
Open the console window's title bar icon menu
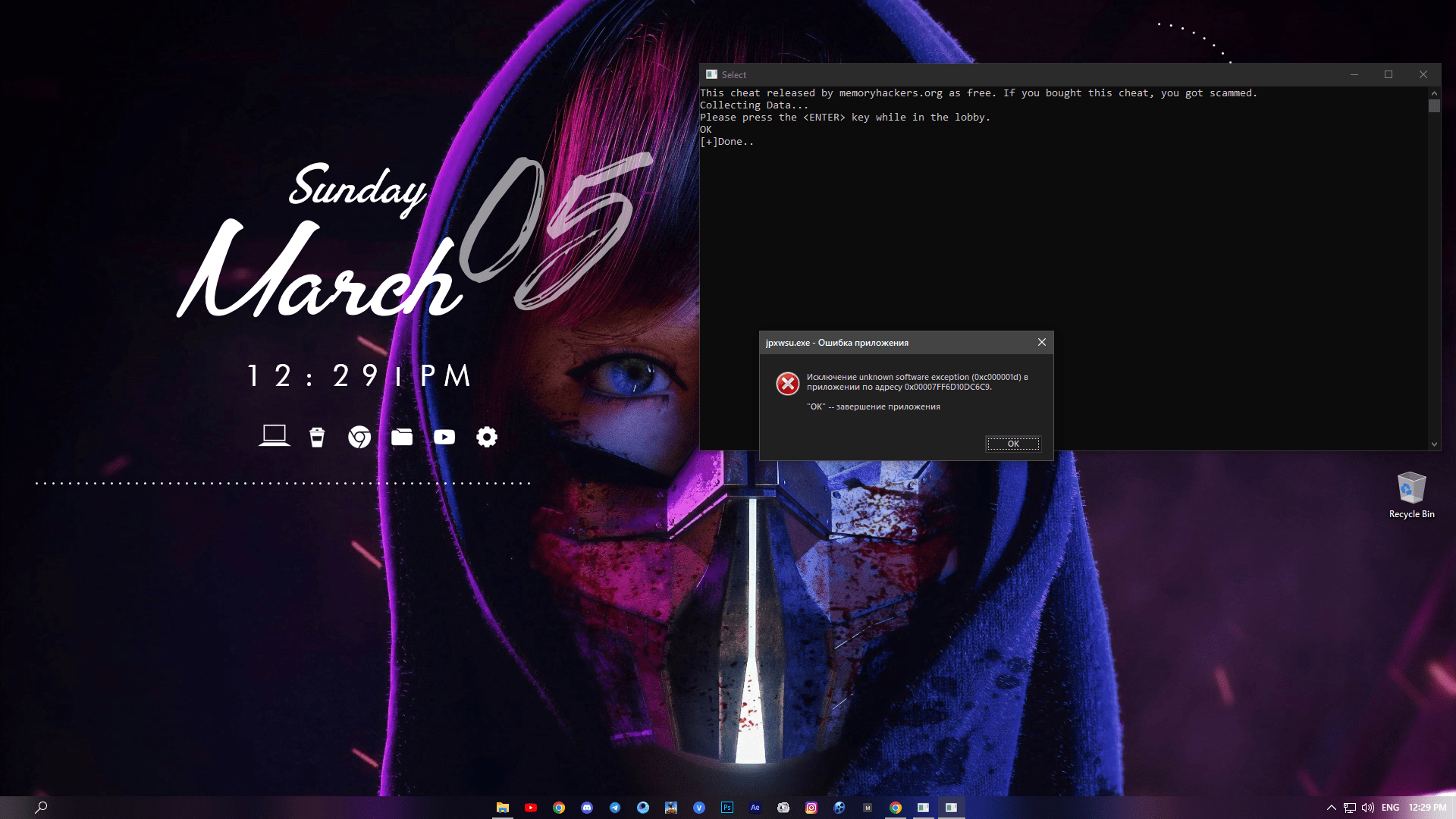click(711, 74)
